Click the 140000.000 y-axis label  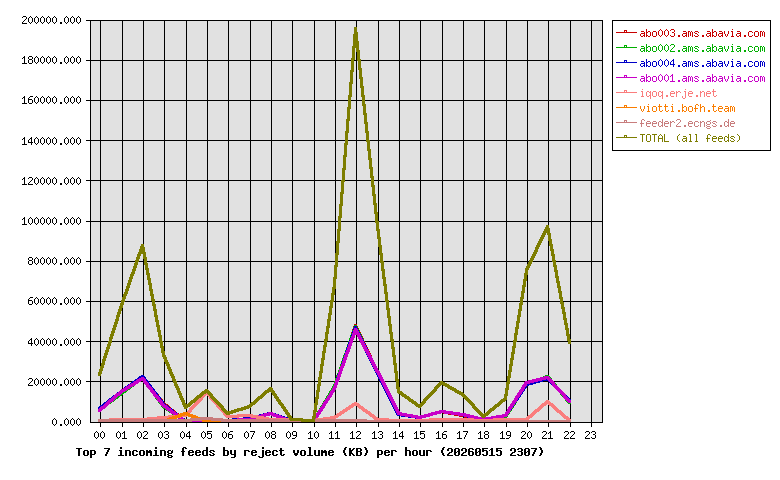pyautogui.click(x=51, y=141)
